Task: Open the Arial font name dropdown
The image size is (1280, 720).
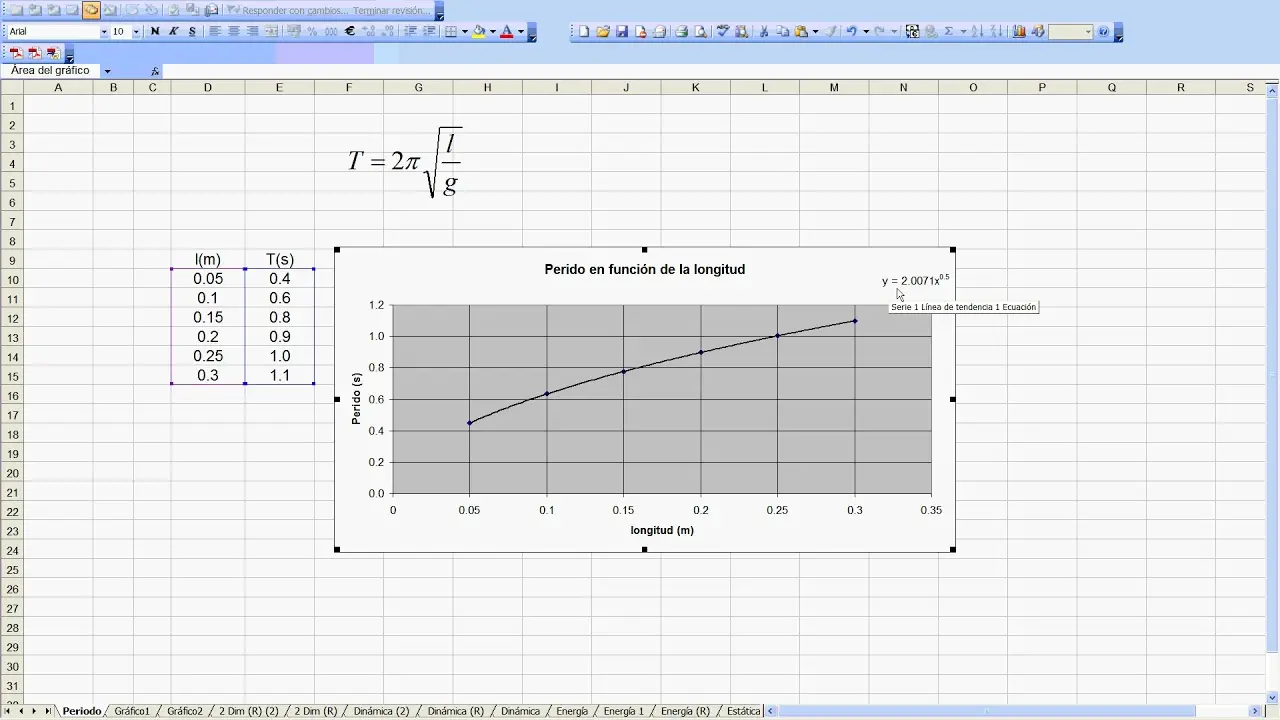Action: 103,32
